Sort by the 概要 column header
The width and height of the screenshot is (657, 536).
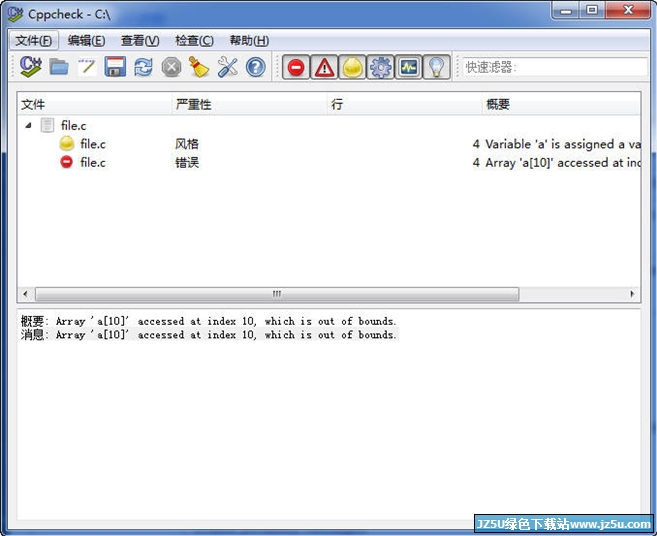pyautogui.click(x=561, y=104)
